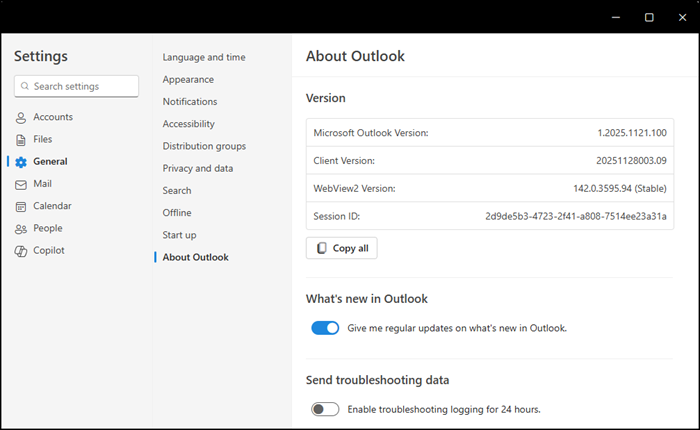Screen dimensions: 700x430
Task: Click WebView2 version 142.0.3595.94 (Stable)
Action: tap(620, 188)
